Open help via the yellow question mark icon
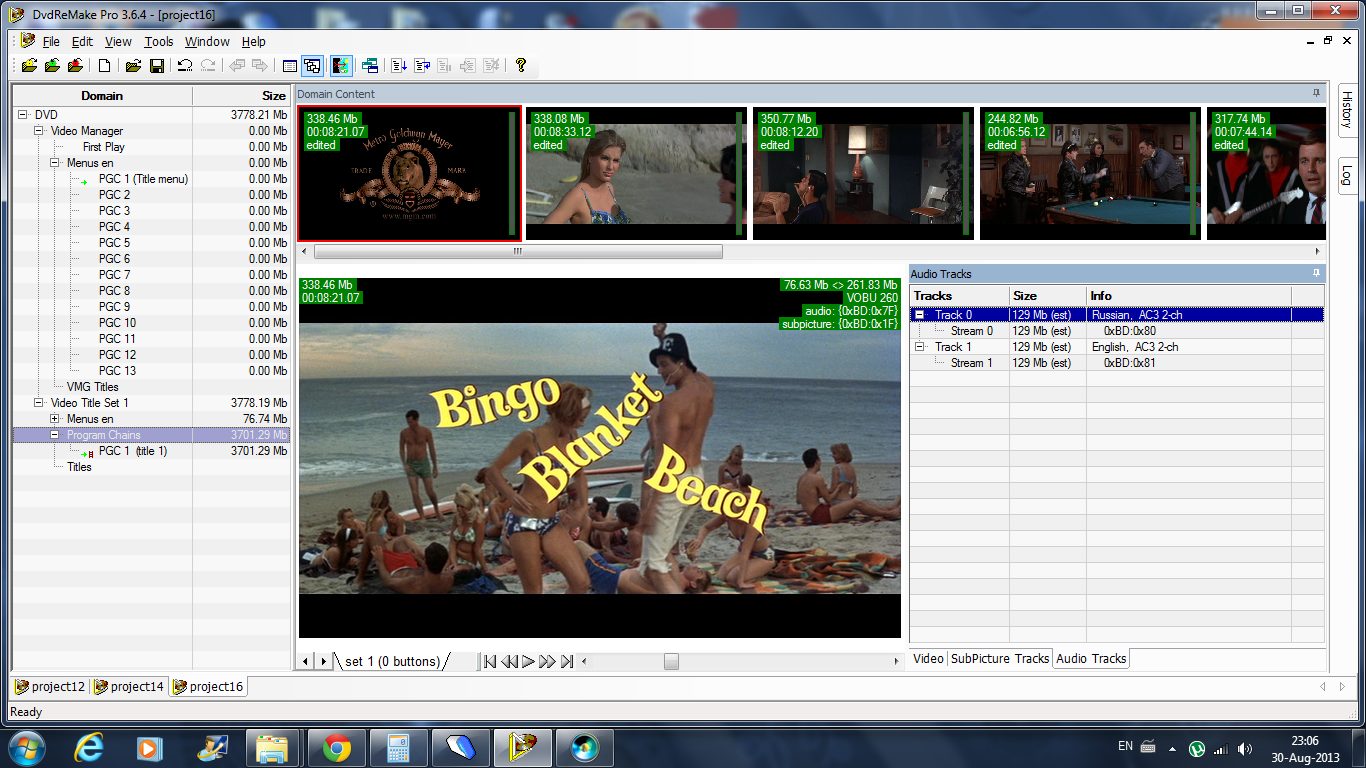The height and width of the screenshot is (768, 1366). click(521, 66)
